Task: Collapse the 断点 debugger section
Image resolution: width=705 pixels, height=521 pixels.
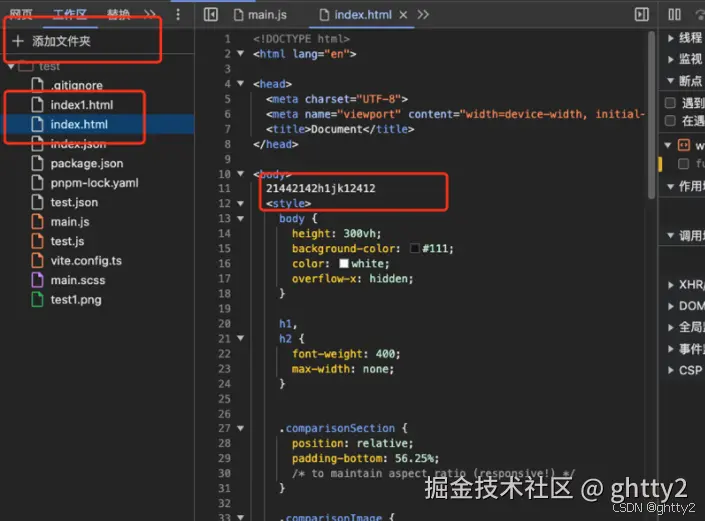Action: [670, 80]
